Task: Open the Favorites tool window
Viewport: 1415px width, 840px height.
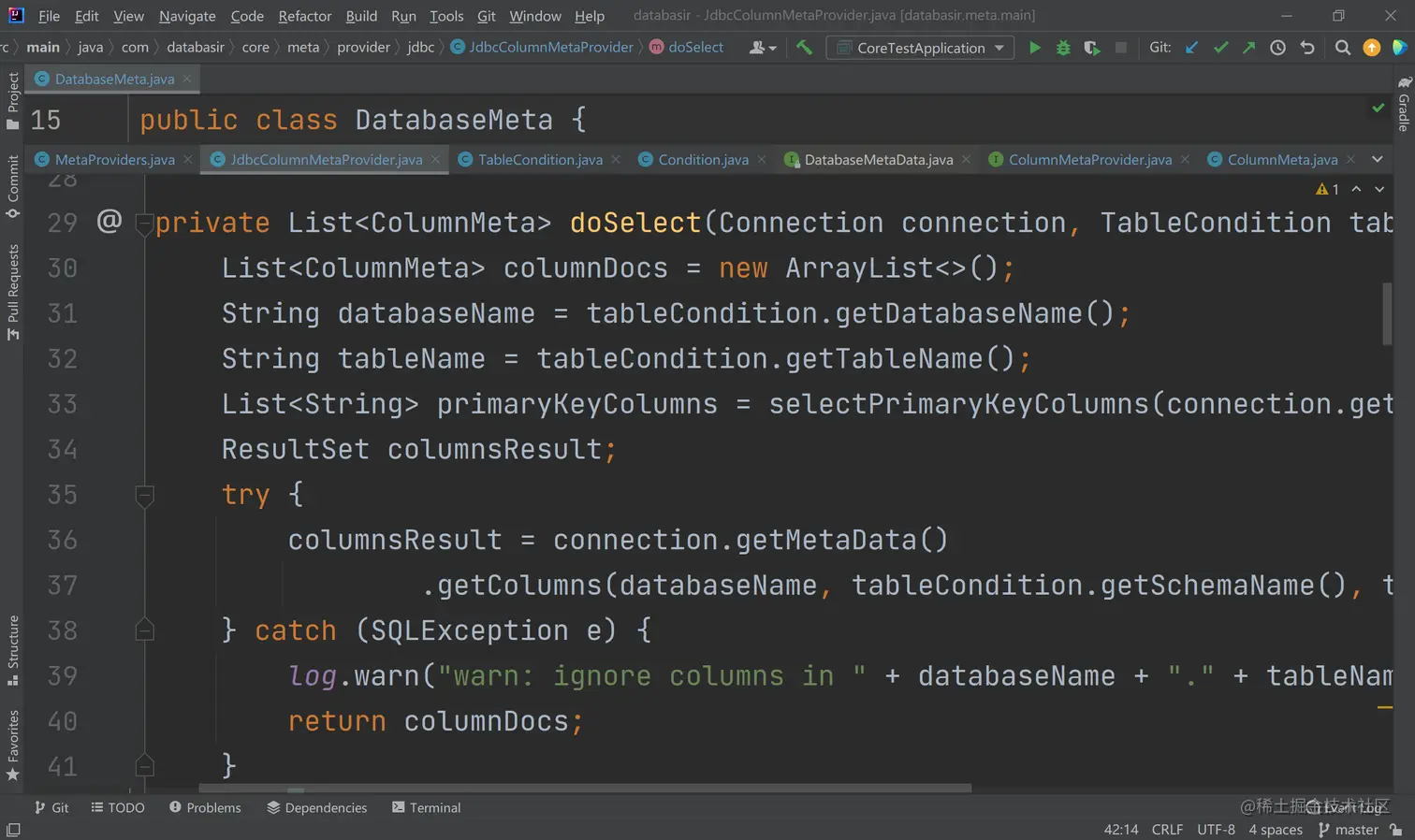Action: (x=13, y=746)
